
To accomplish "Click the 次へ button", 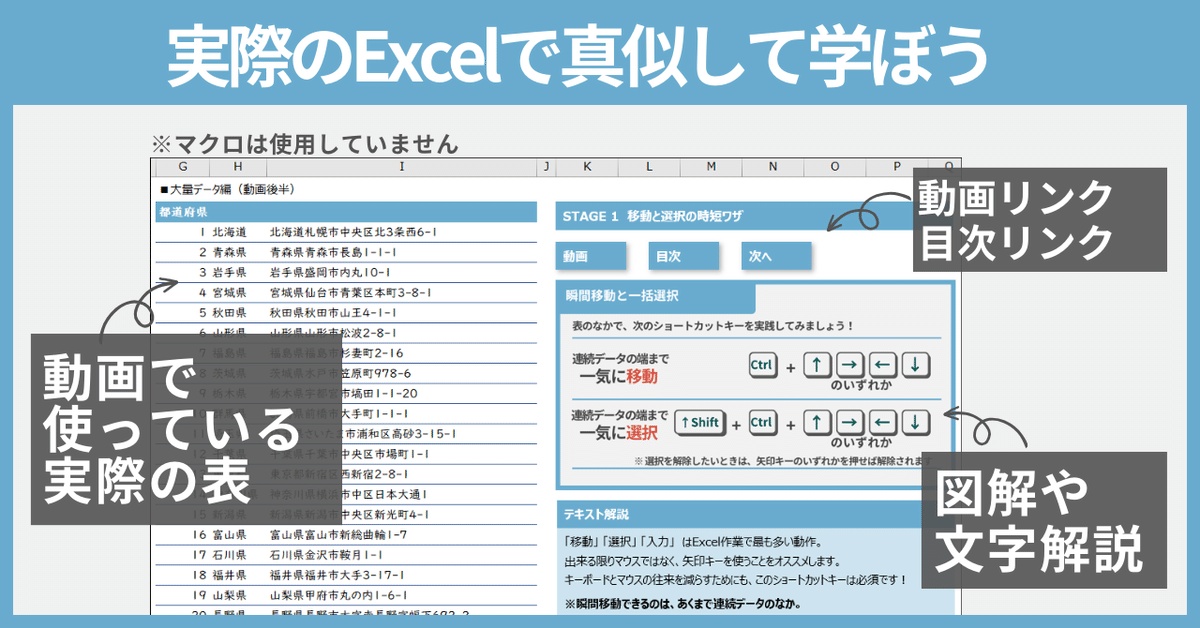I will [x=777, y=256].
